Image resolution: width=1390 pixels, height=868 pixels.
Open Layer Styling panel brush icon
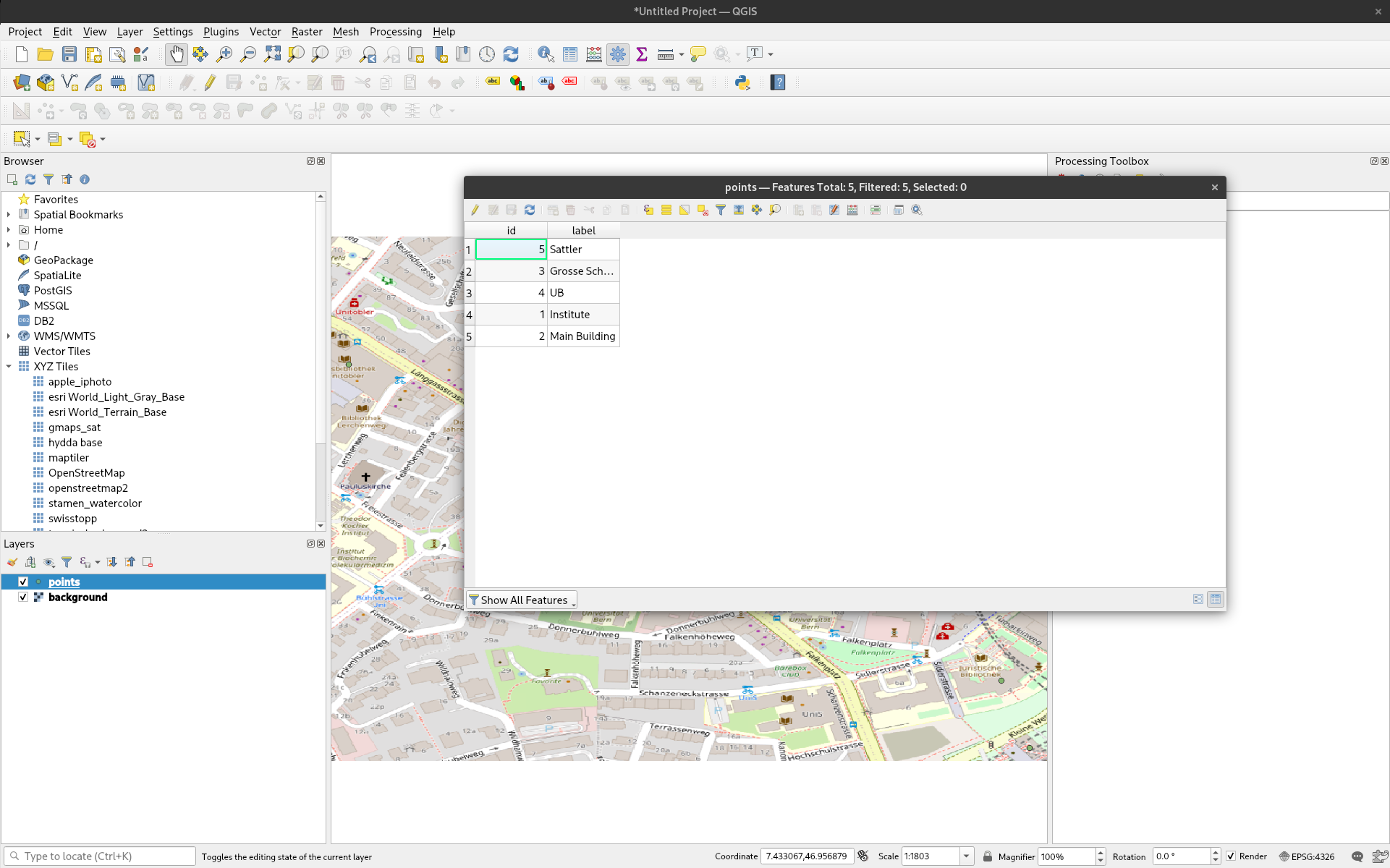[x=12, y=562]
